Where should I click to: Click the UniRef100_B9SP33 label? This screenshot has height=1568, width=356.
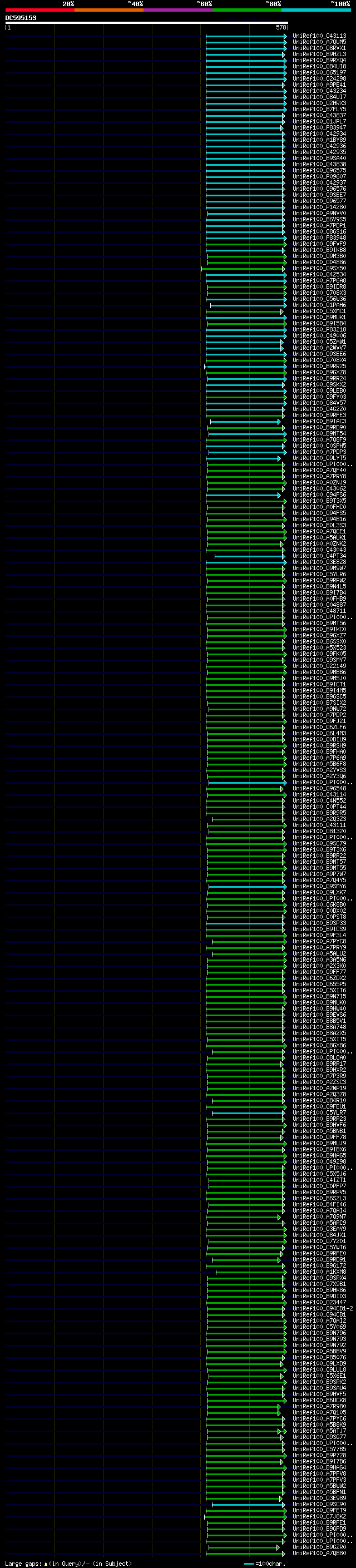[x=319, y=923]
